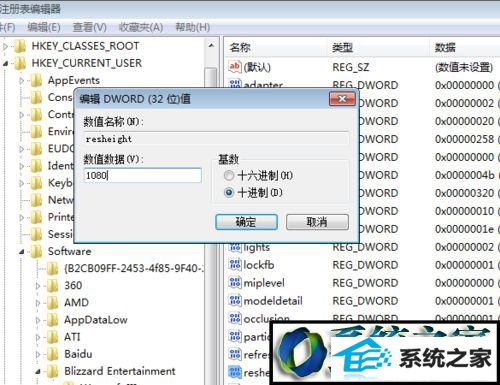Click the ATI folder icon
The image size is (500, 385).
(52, 337)
